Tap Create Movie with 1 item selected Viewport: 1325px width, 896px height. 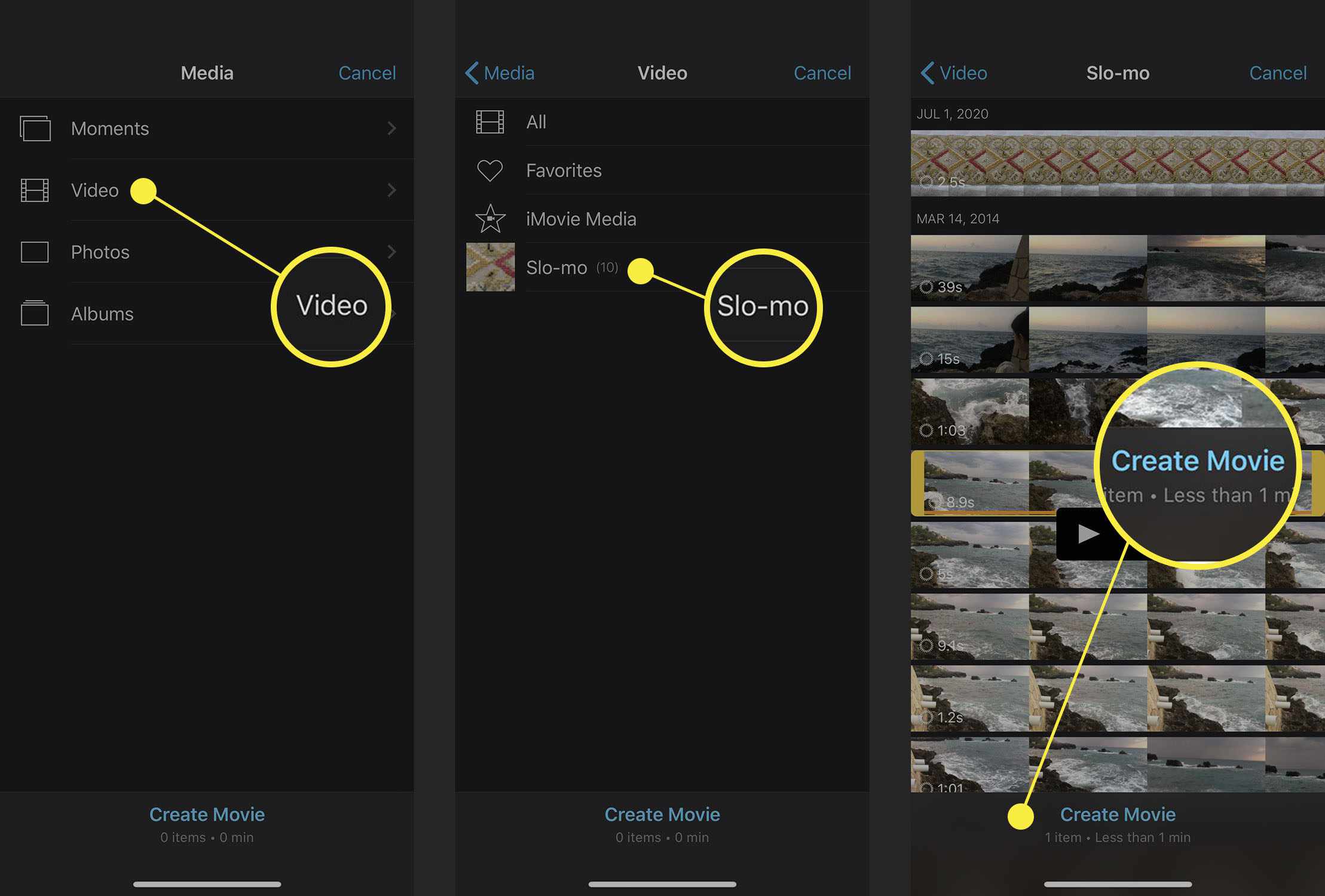point(1118,814)
